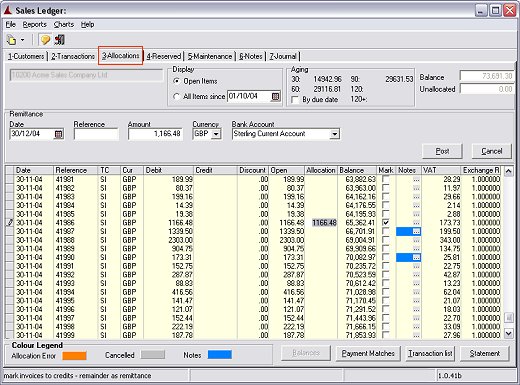The height and width of the screenshot is (385, 520).
Task: Click the VAT value 343.00
Action: (450, 240)
